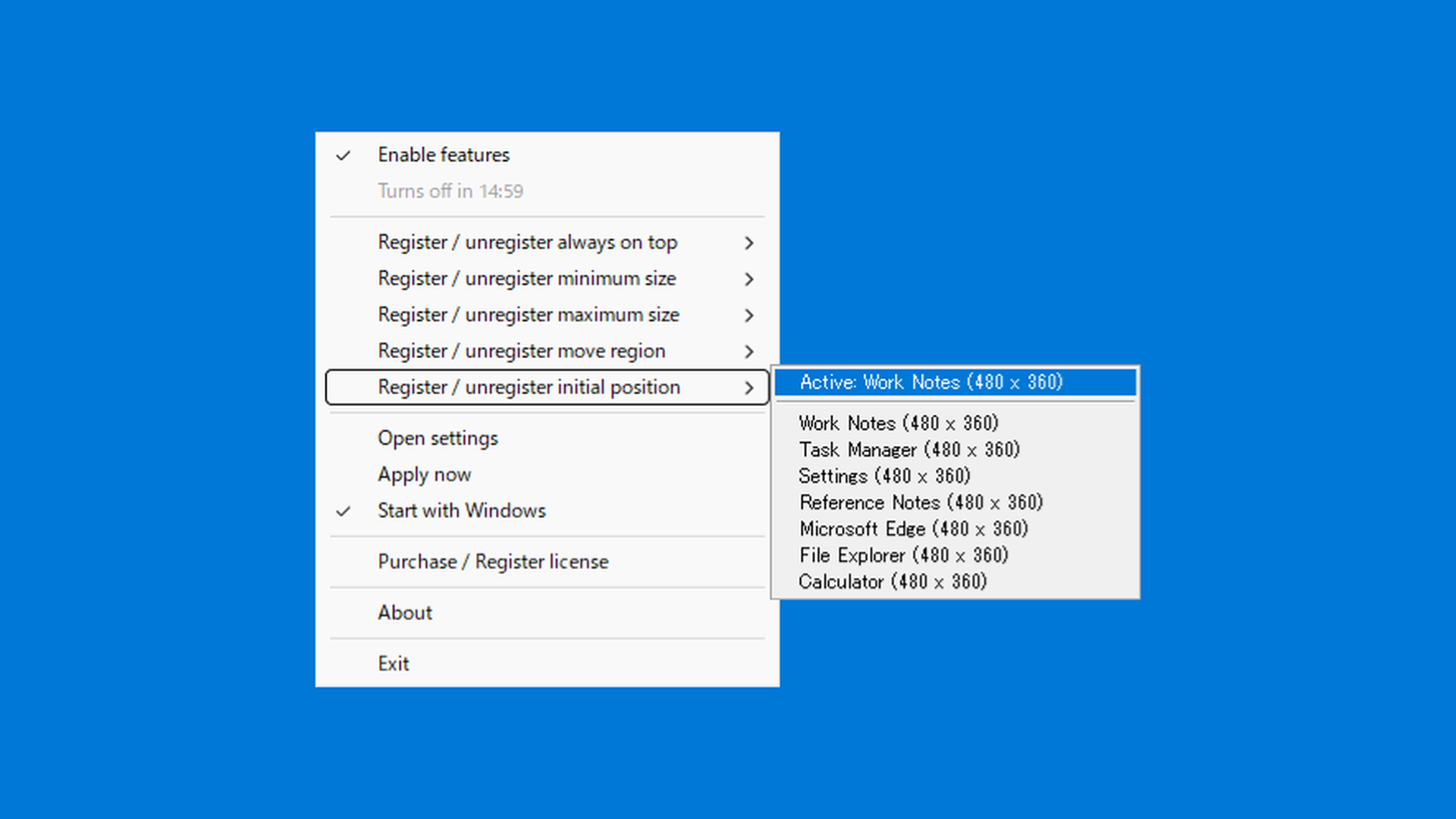Open settings from the context menu
The height and width of the screenshot is (819, 1456).
coord(547,438)
